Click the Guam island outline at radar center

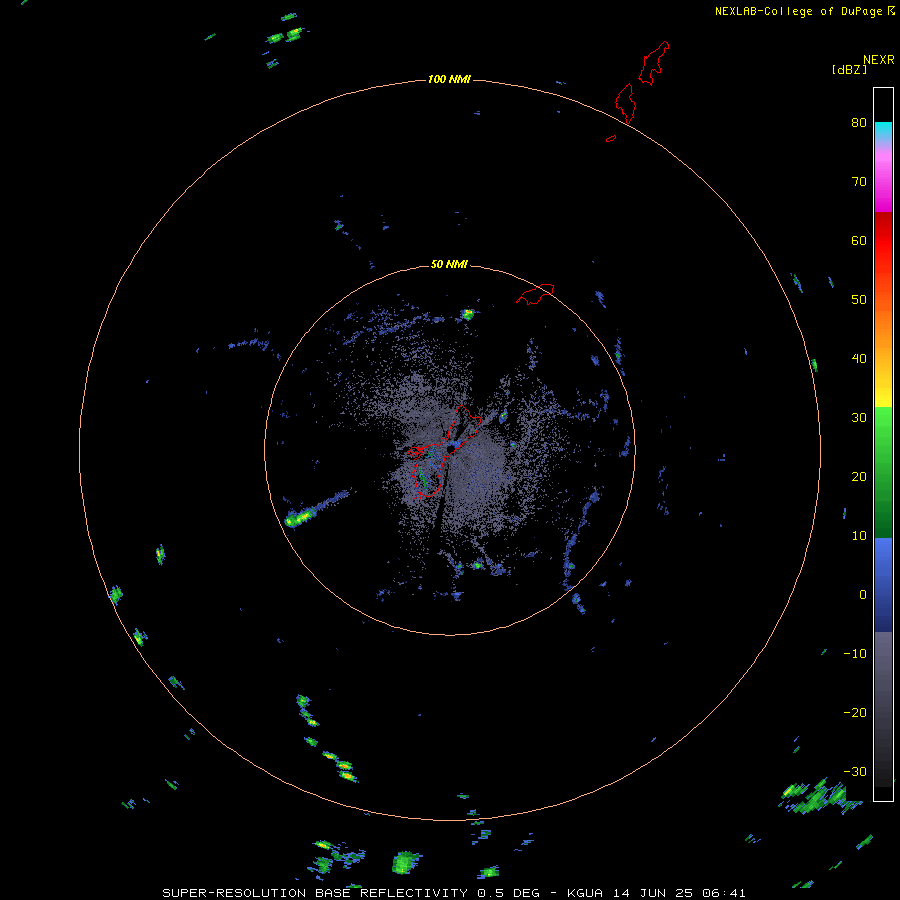coord(445,452)
